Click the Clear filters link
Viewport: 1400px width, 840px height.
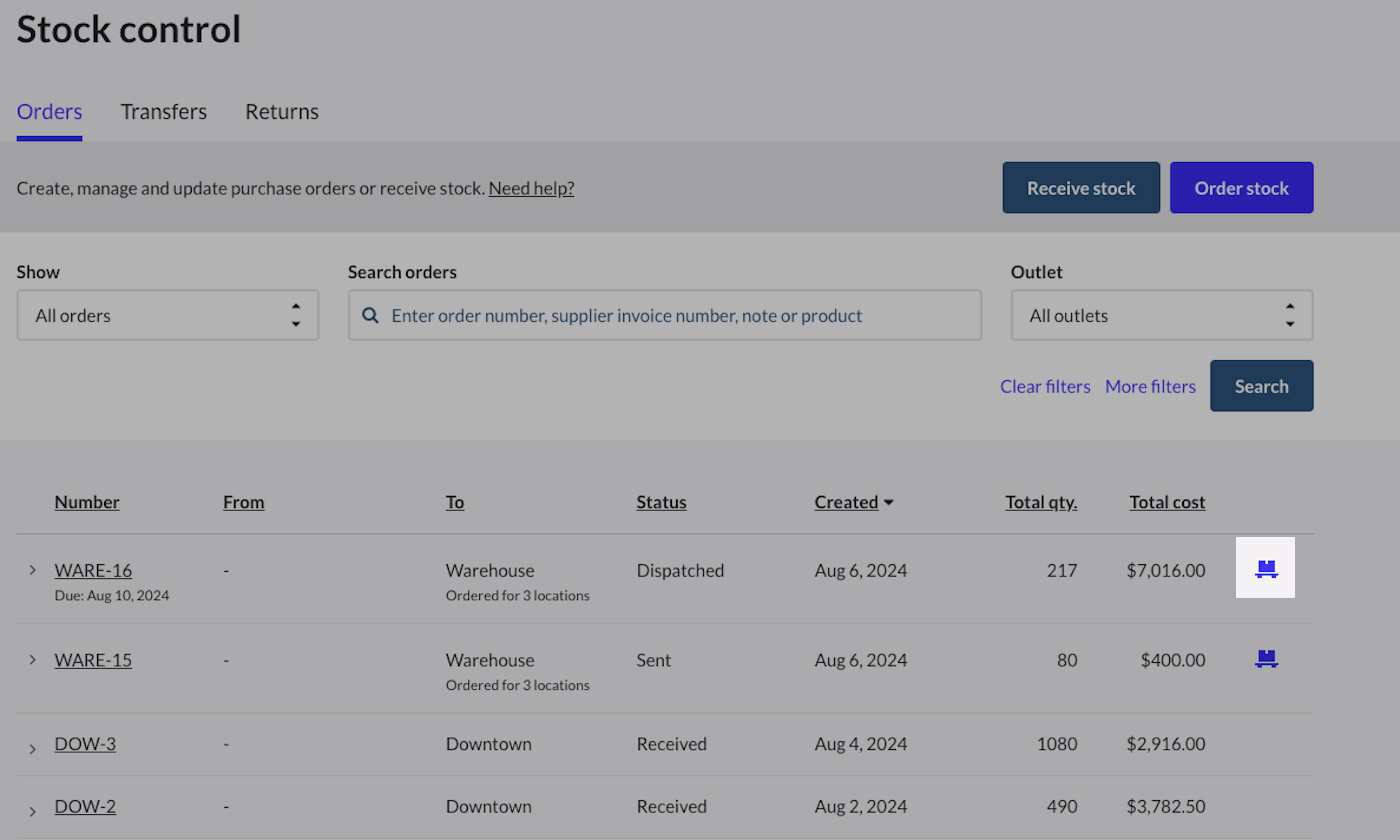click(x=1045, y=386)
